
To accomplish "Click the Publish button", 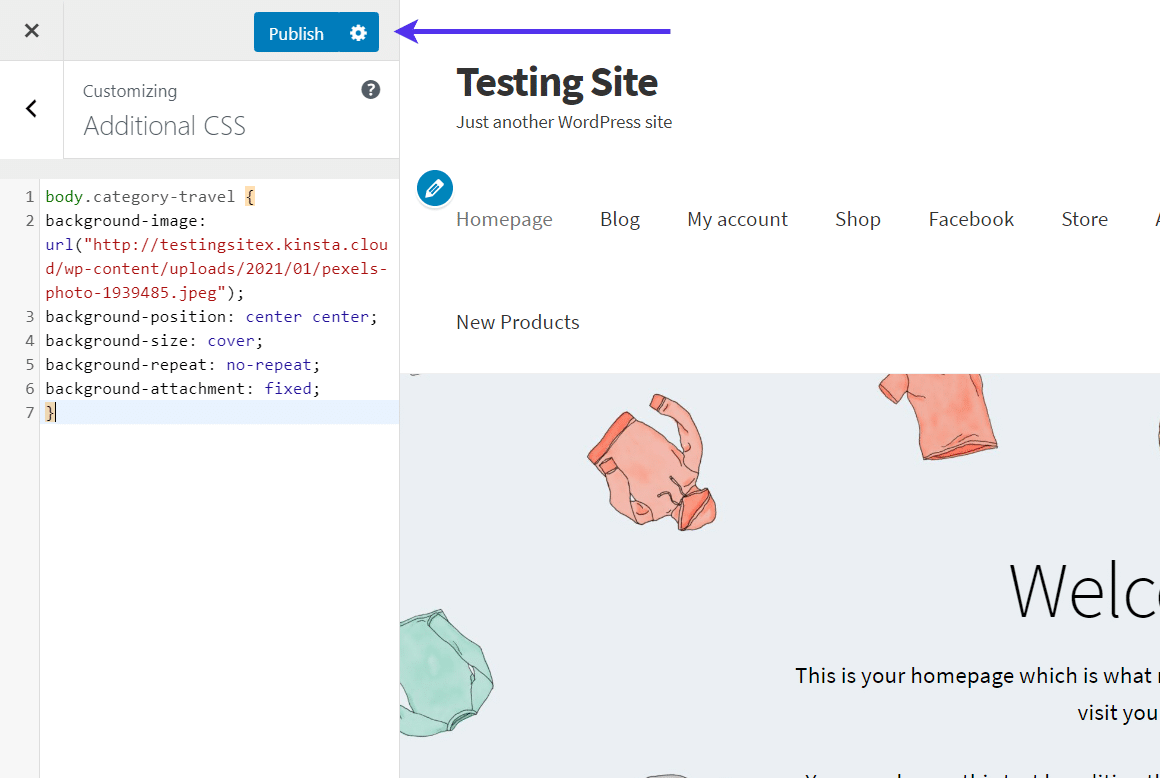I will (295, 32).
